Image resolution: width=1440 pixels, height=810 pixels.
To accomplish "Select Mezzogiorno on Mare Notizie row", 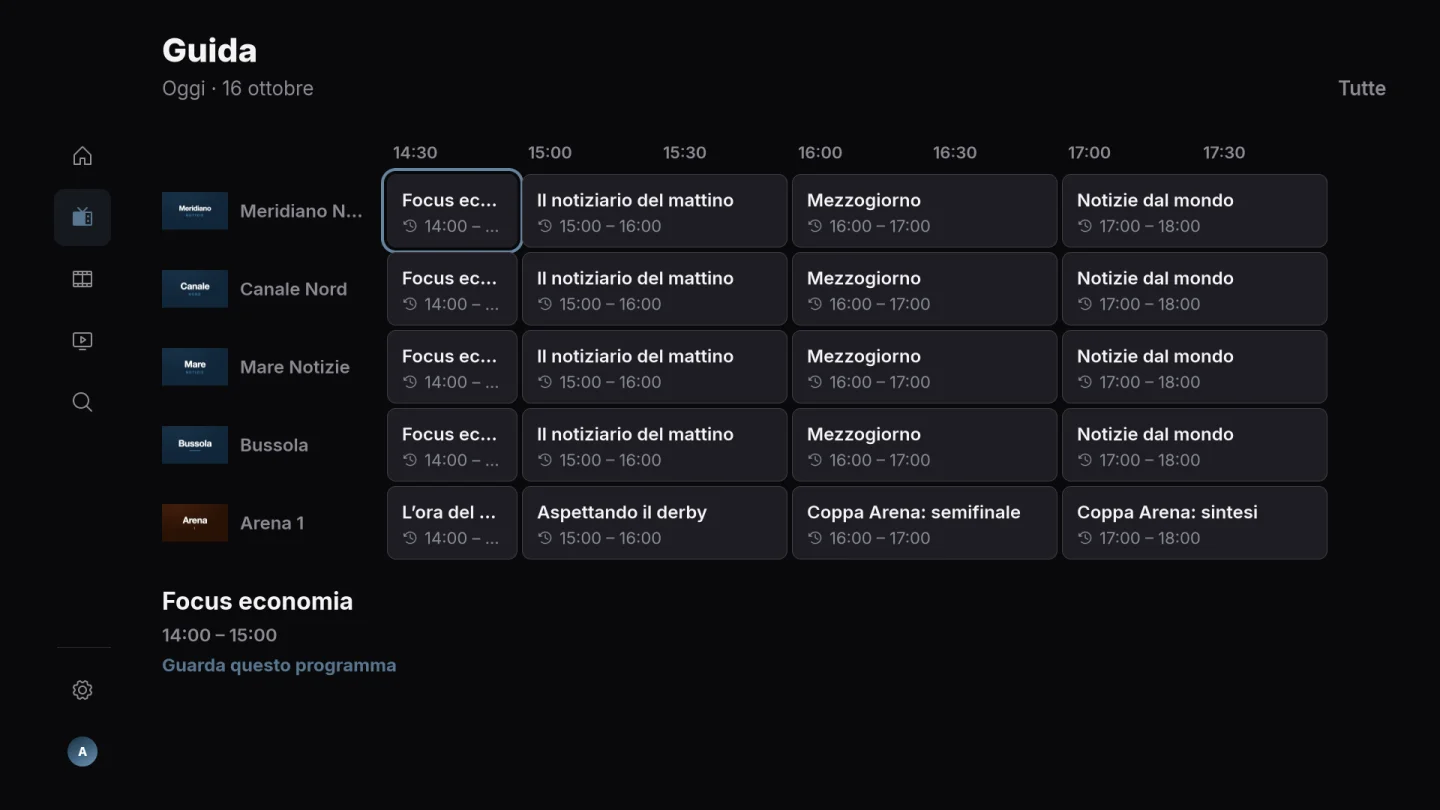I will click(x=925, y=367).
